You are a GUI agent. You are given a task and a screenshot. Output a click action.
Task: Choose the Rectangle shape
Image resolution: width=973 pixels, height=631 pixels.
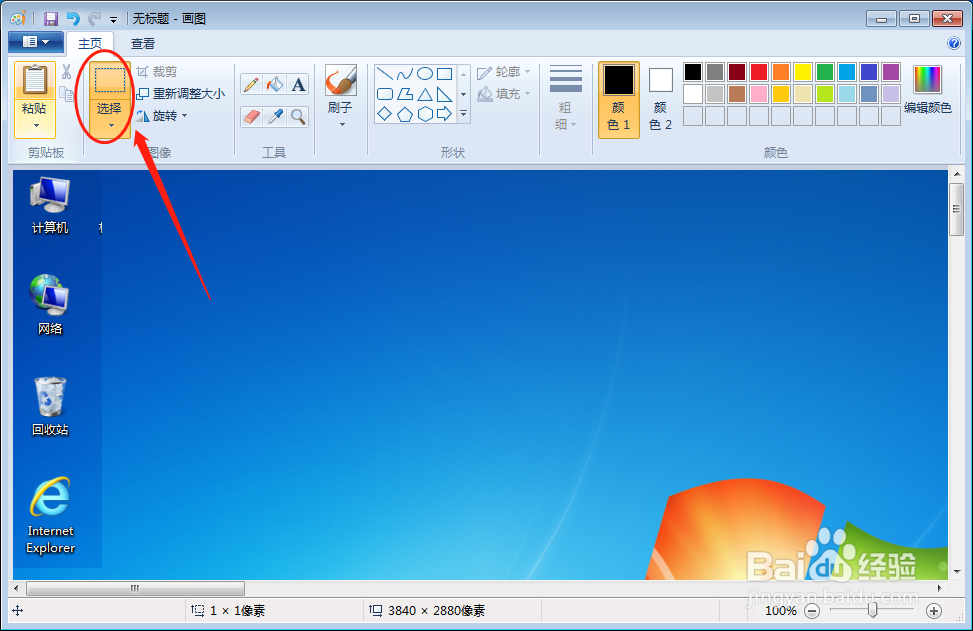444,74
